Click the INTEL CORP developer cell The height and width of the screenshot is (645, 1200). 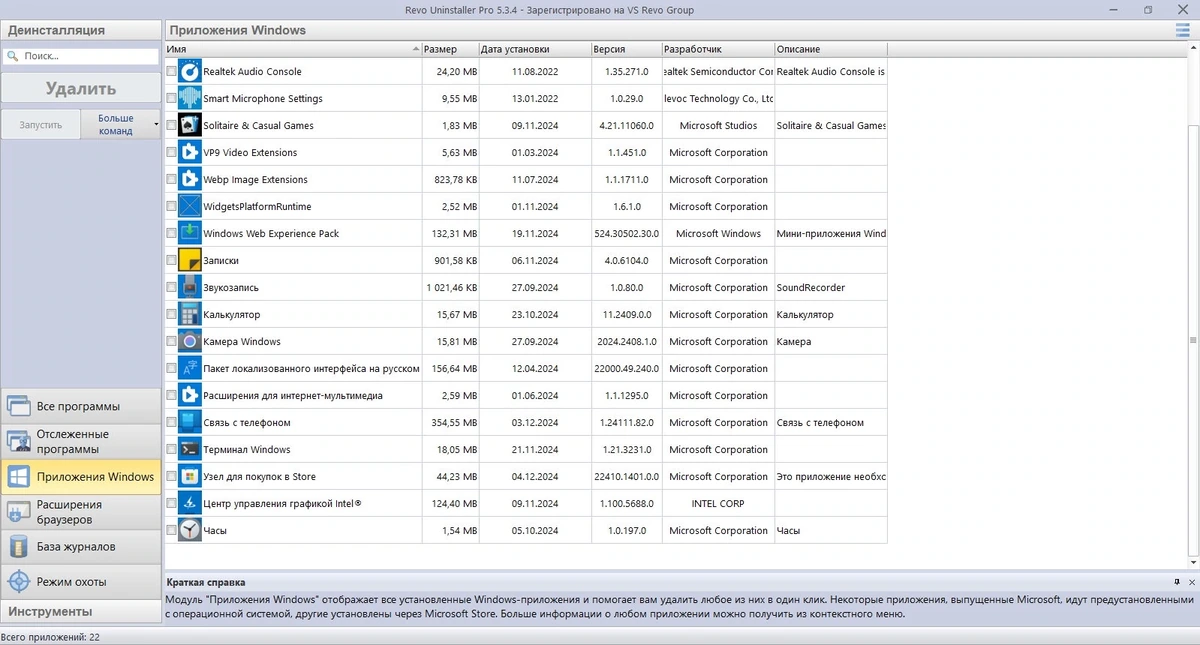click(718, 504)
